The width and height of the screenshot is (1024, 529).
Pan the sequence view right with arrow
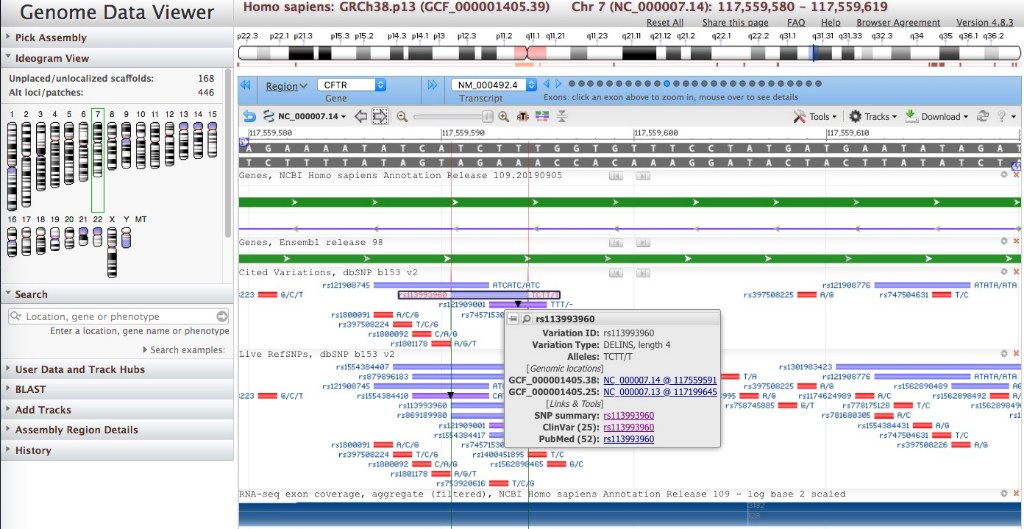(380, 116)
